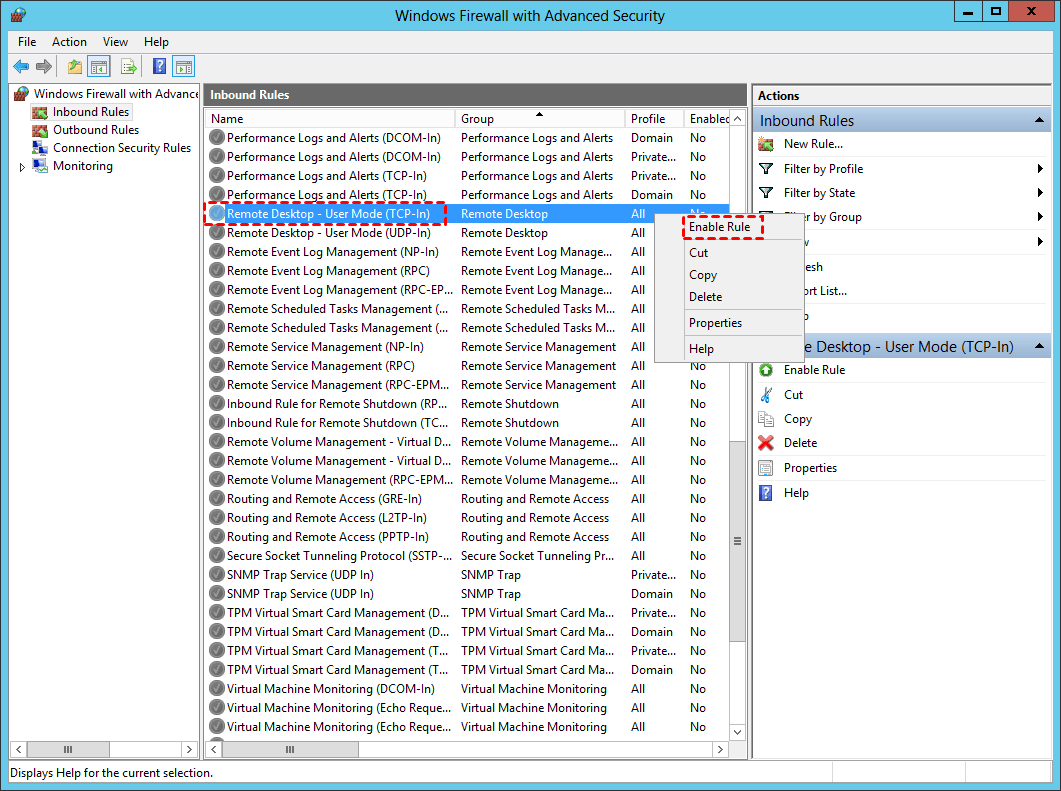Click the Back arrow in the toolbar

coord(21,67)
